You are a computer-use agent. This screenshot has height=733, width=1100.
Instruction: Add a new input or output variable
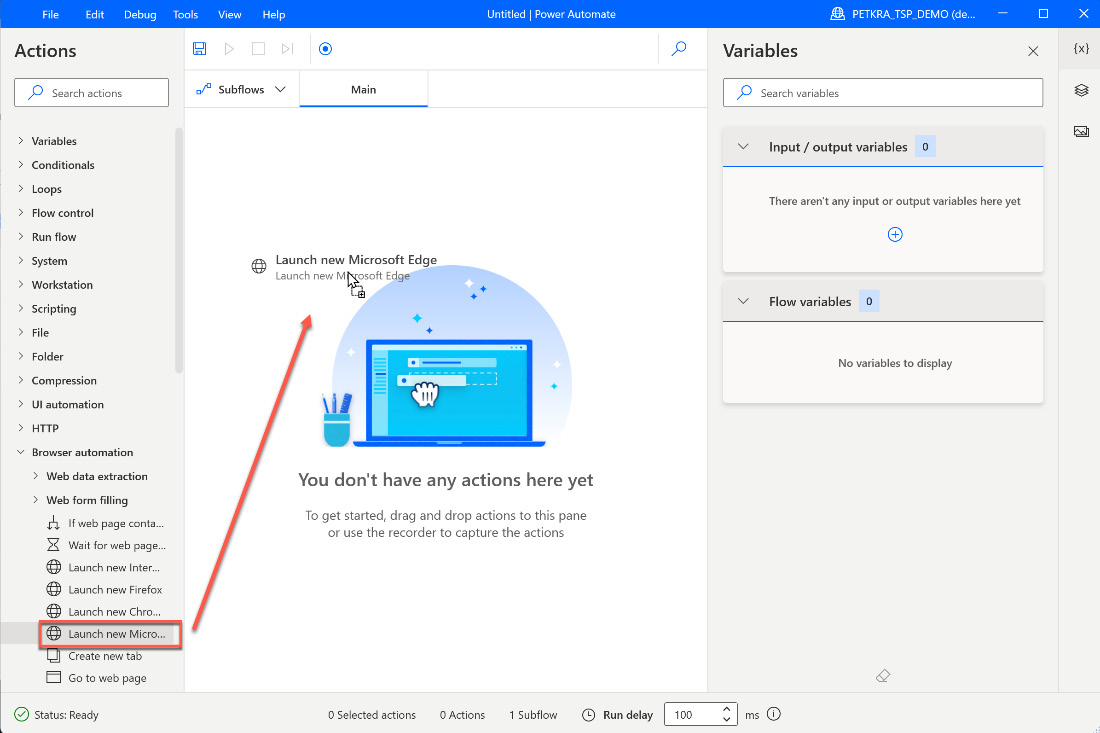tap(894, 234)
